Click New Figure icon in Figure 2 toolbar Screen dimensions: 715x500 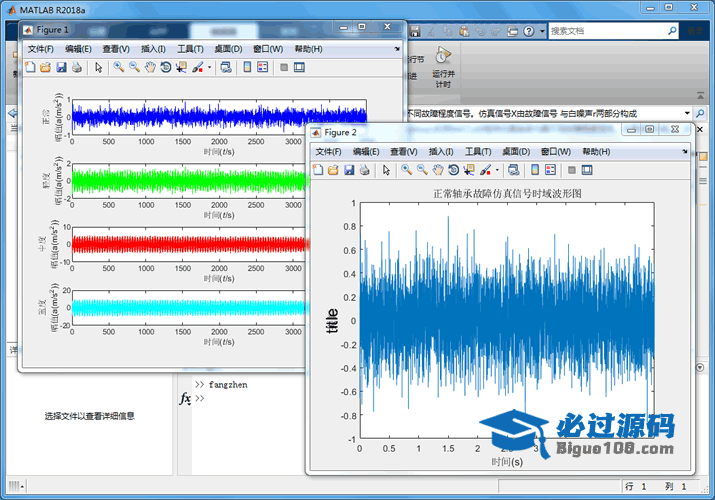pos(318,170)
